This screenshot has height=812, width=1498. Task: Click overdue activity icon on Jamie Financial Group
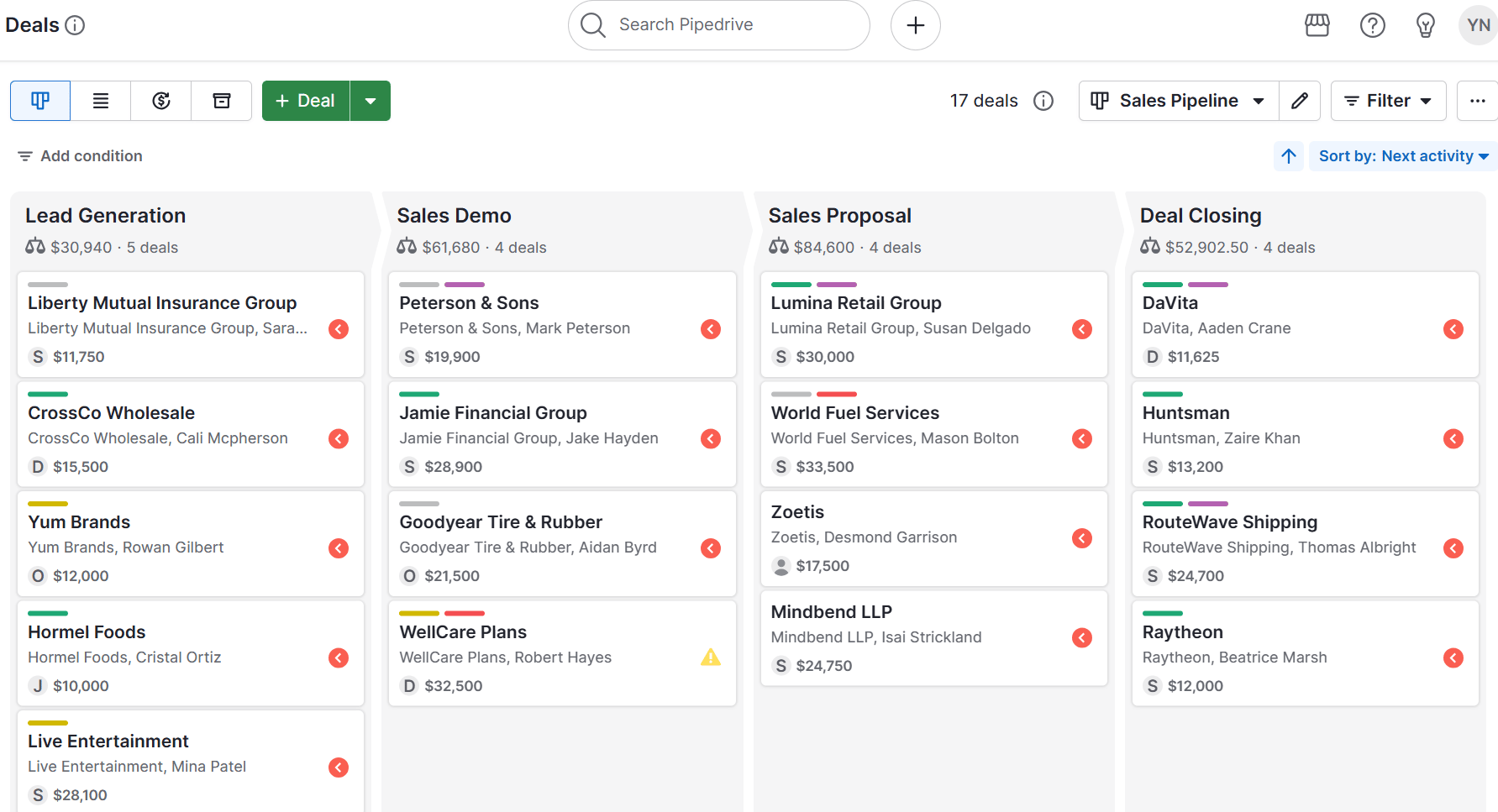point(711,438)
